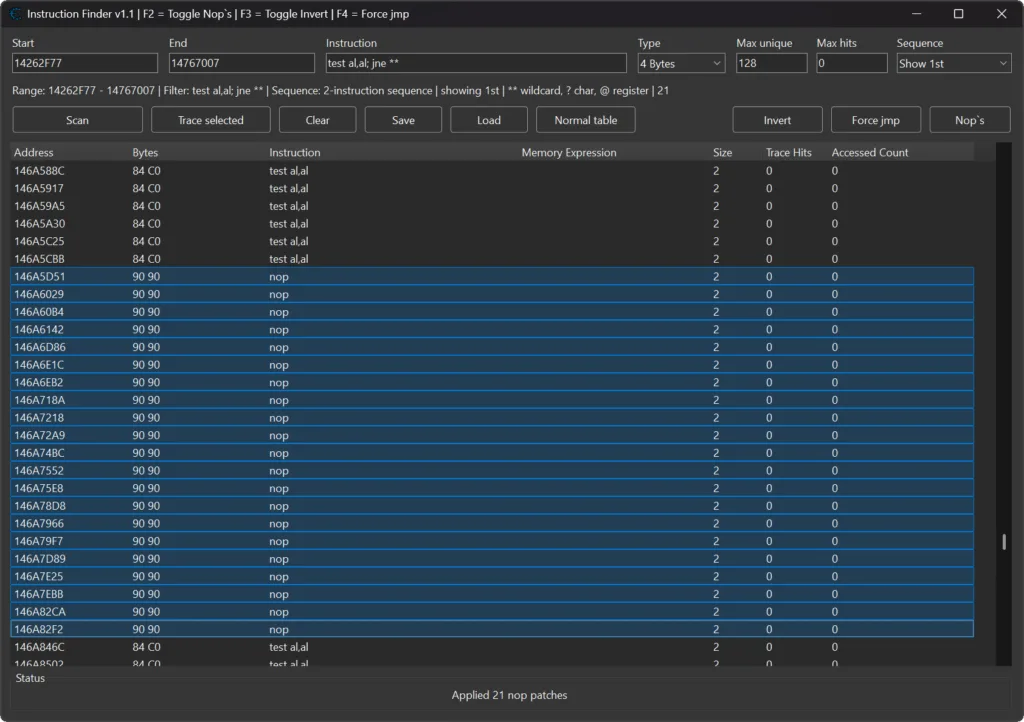Select row with address 146A5A30
Image resolution: width=1024 pixels, height=722 pixels.
[x=492, y=224]
